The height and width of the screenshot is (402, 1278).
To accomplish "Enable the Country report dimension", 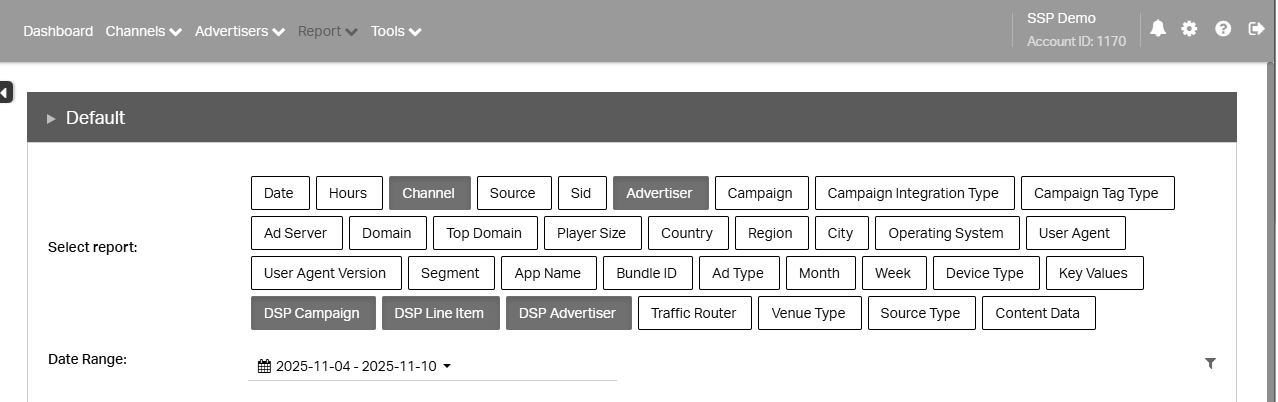I will 686,233.
